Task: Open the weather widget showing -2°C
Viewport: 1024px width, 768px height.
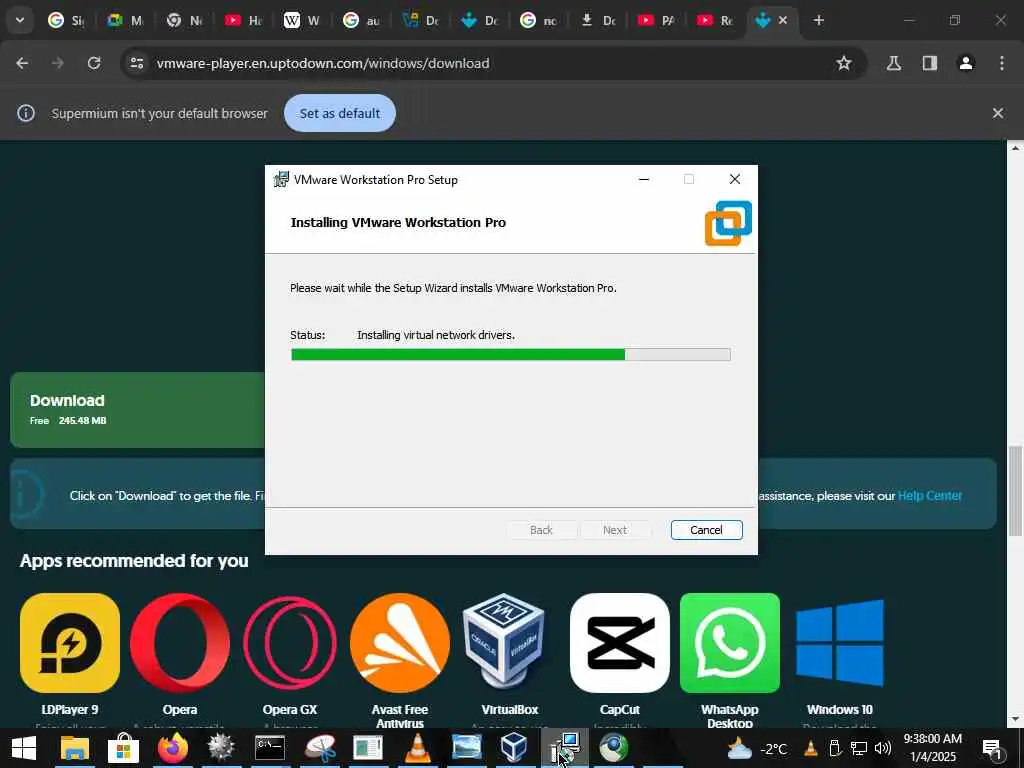Action: (x=757, y=748)
